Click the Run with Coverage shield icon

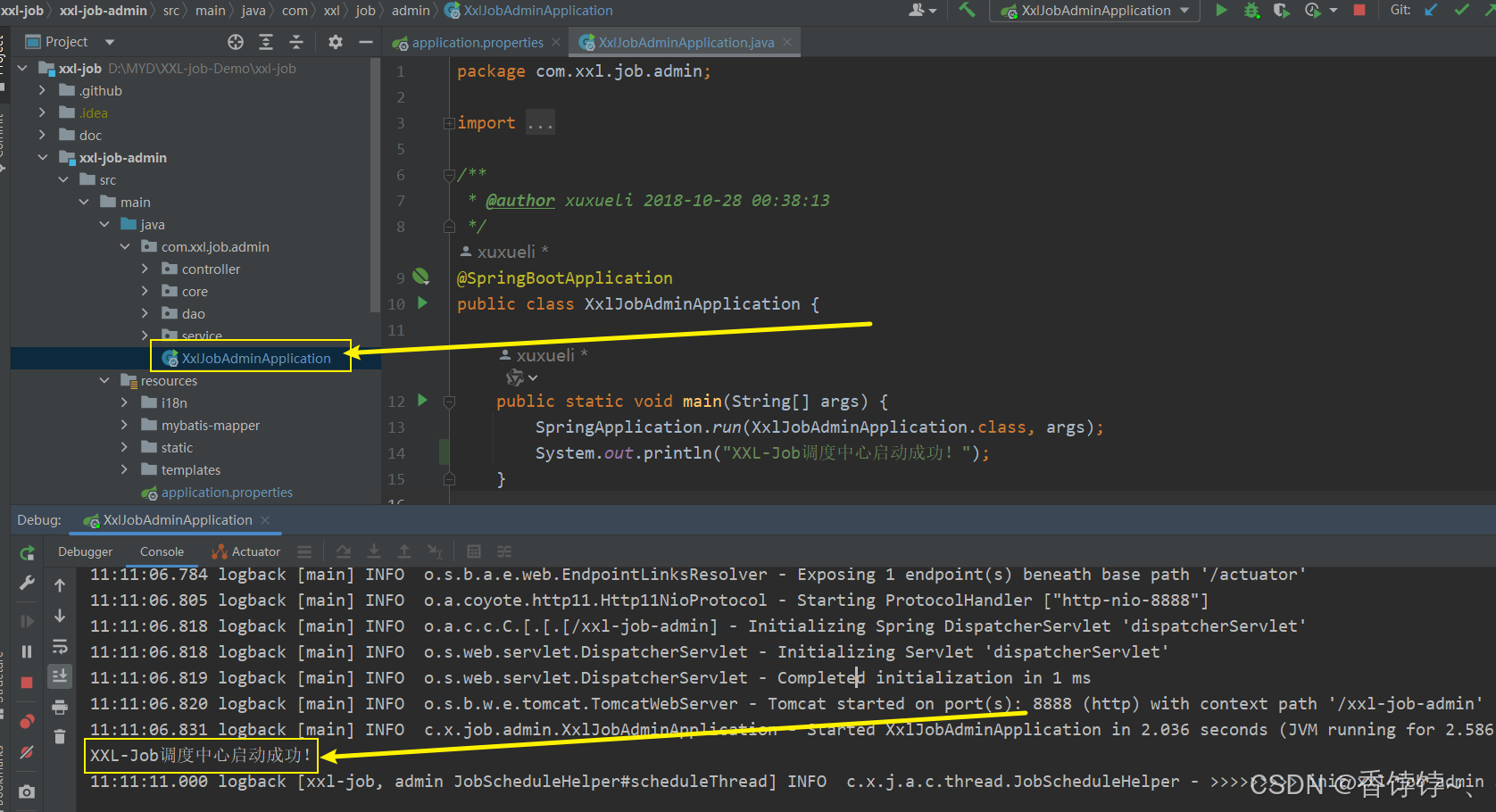tap(1281, 10)
